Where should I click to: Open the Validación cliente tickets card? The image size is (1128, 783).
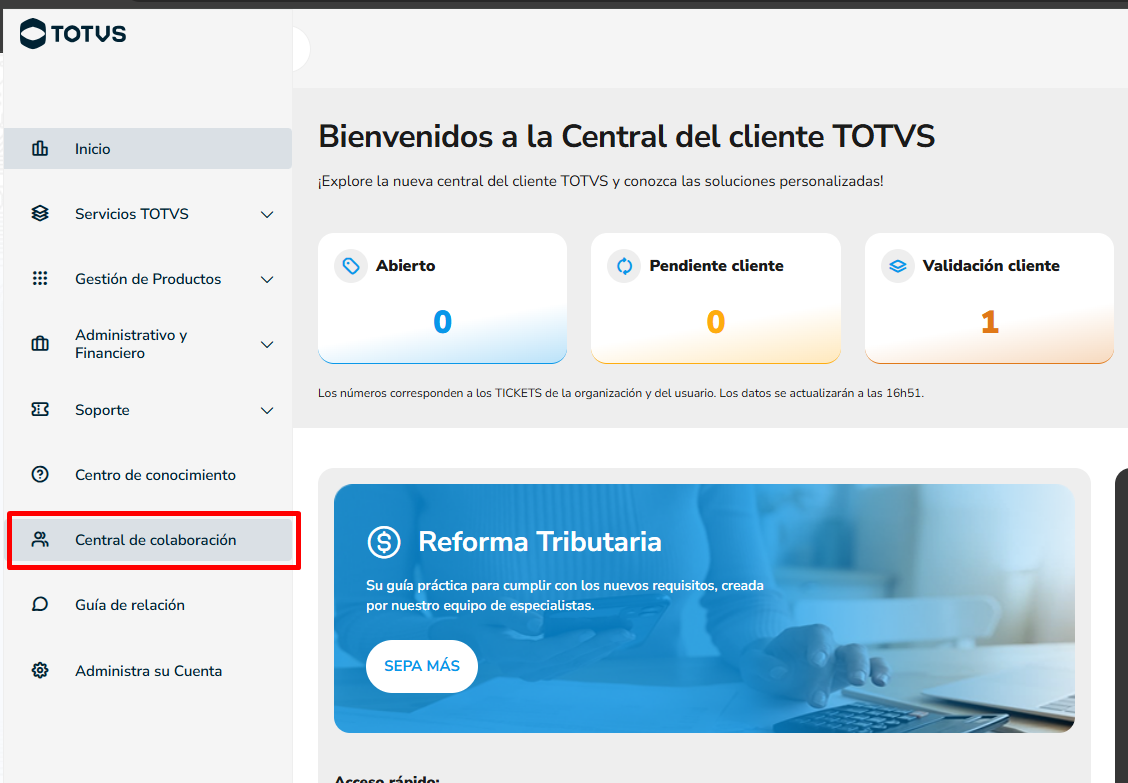[989, 298]
